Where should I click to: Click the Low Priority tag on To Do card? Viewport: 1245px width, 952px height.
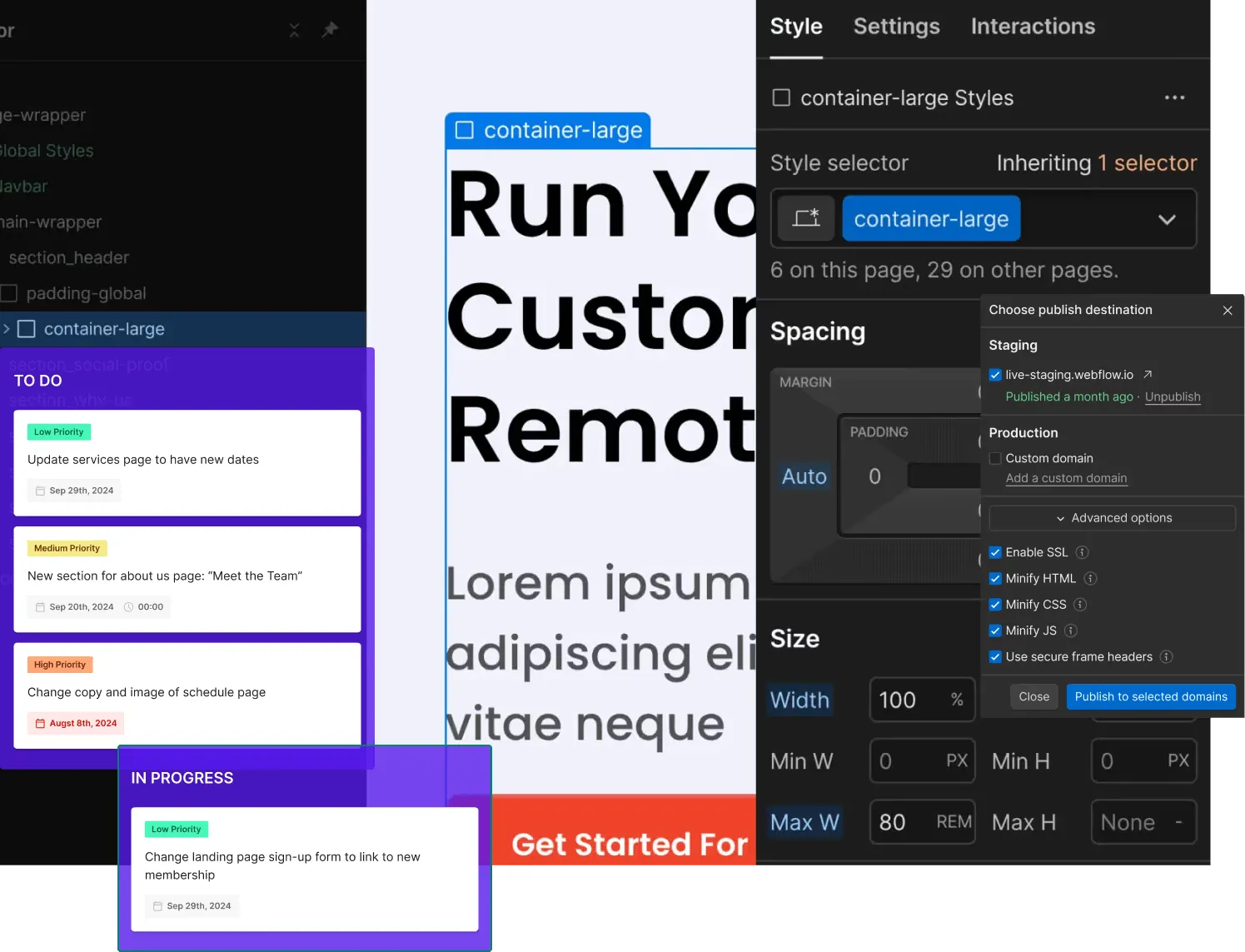(x=59, y=432)
